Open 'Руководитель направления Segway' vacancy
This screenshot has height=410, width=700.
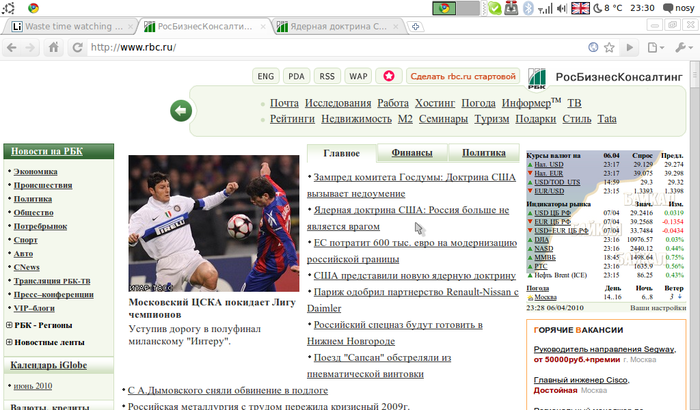[x=604, y=349]
